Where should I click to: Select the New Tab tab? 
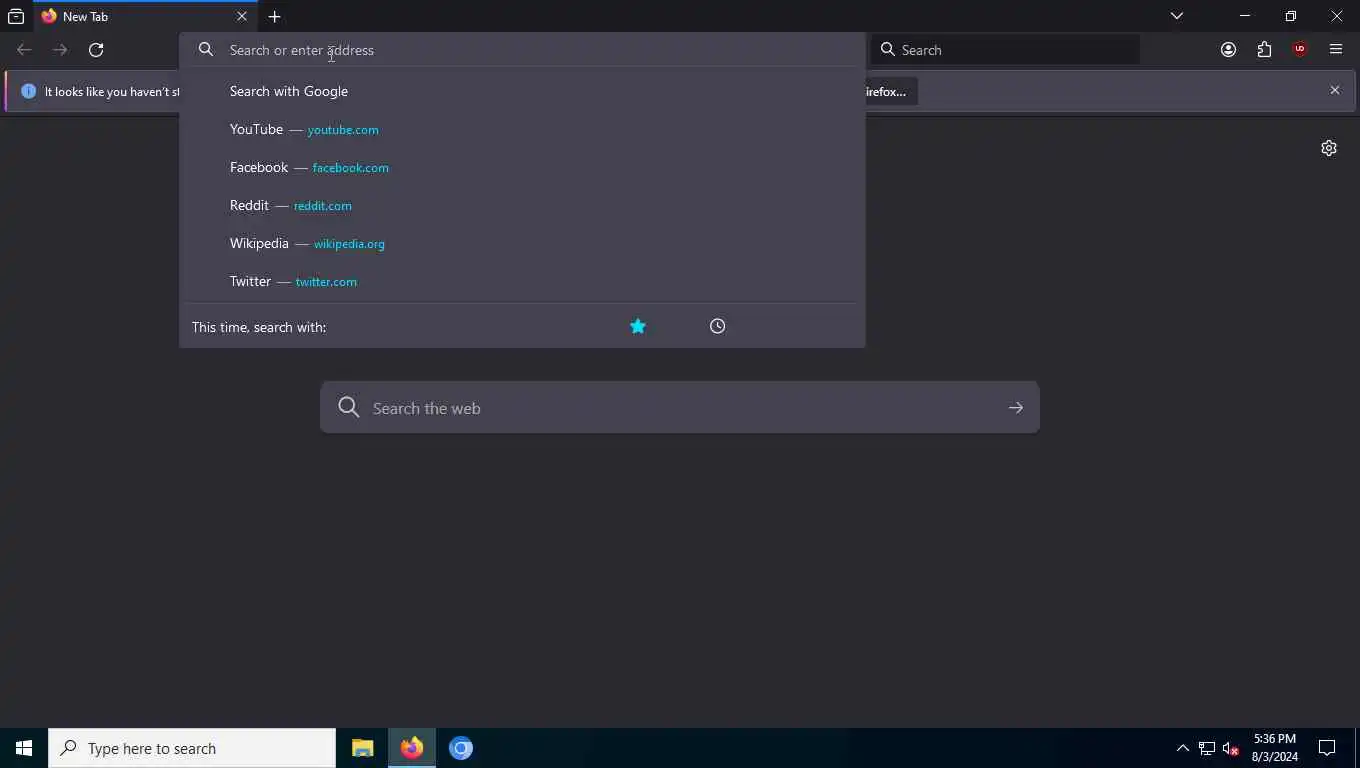146,16
